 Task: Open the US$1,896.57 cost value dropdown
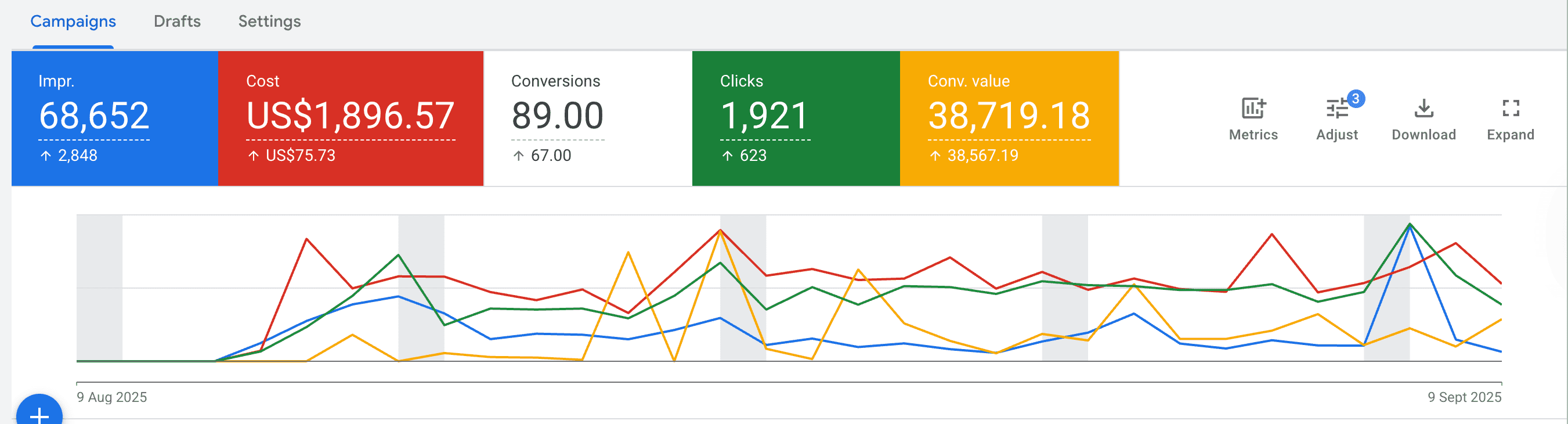pyautogui.click(x=350, y=116)
